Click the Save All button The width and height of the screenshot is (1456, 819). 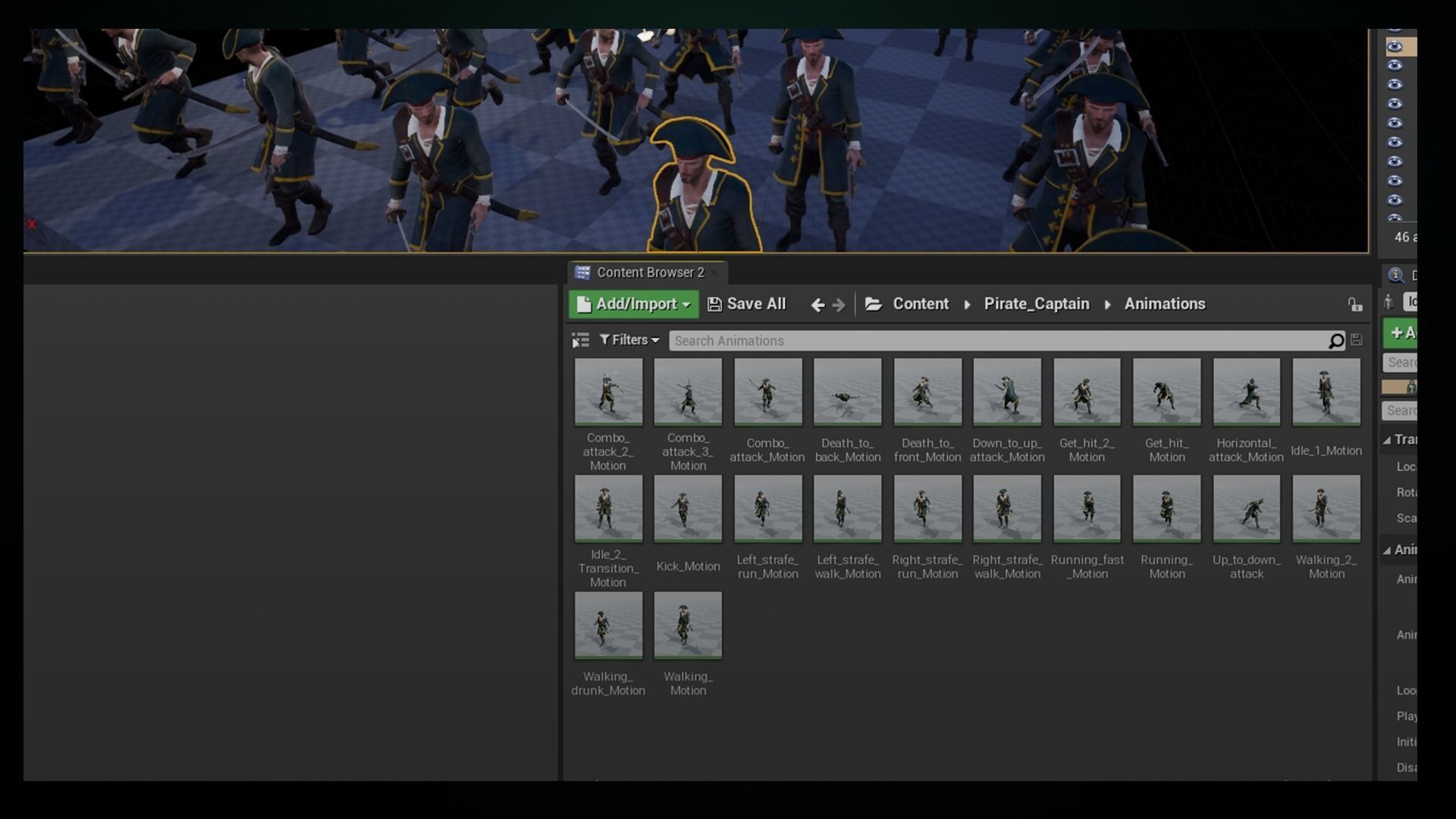[746, 304]
